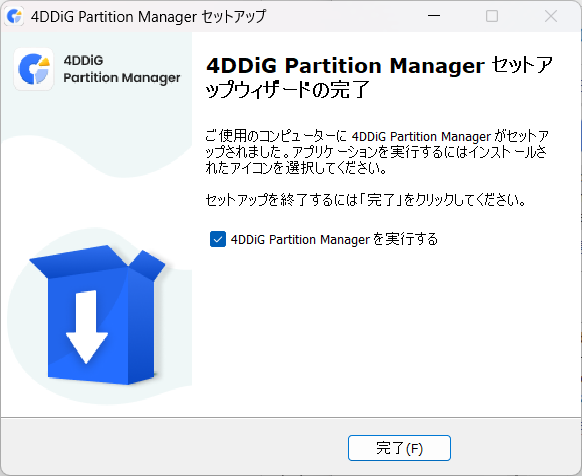Click the paragraph starting with ご使用のコンピューターに
Image resolution: width=582 pixels, height=476 pixels.
tap(377, 152)
